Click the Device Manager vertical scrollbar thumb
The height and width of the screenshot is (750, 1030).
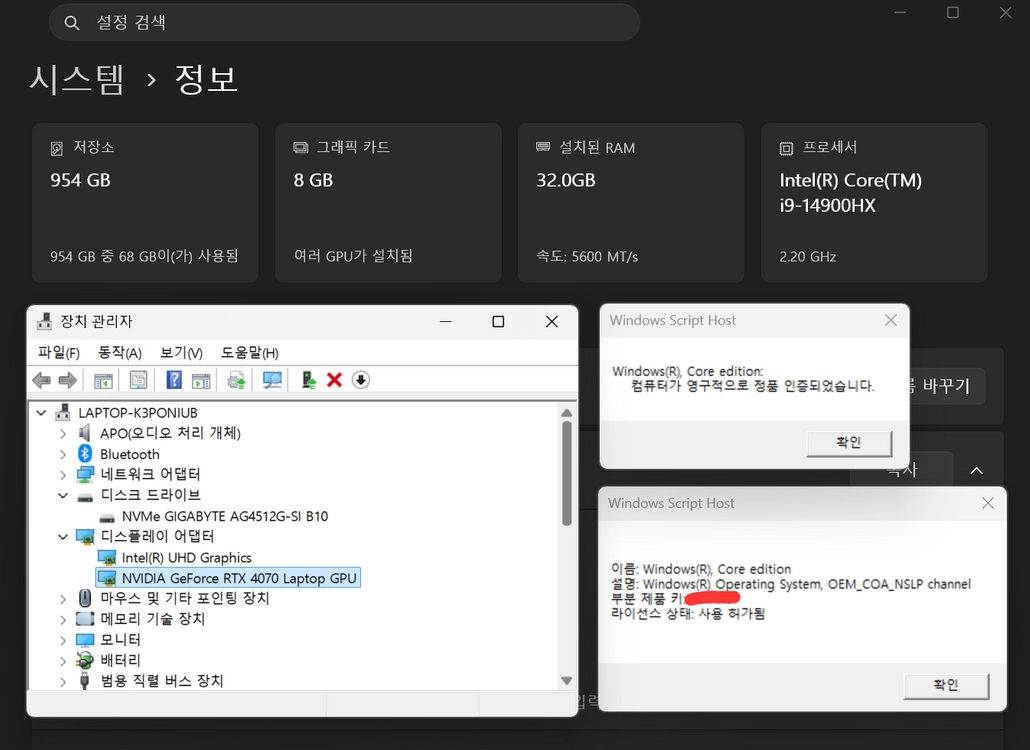click(x=567, y=474)
